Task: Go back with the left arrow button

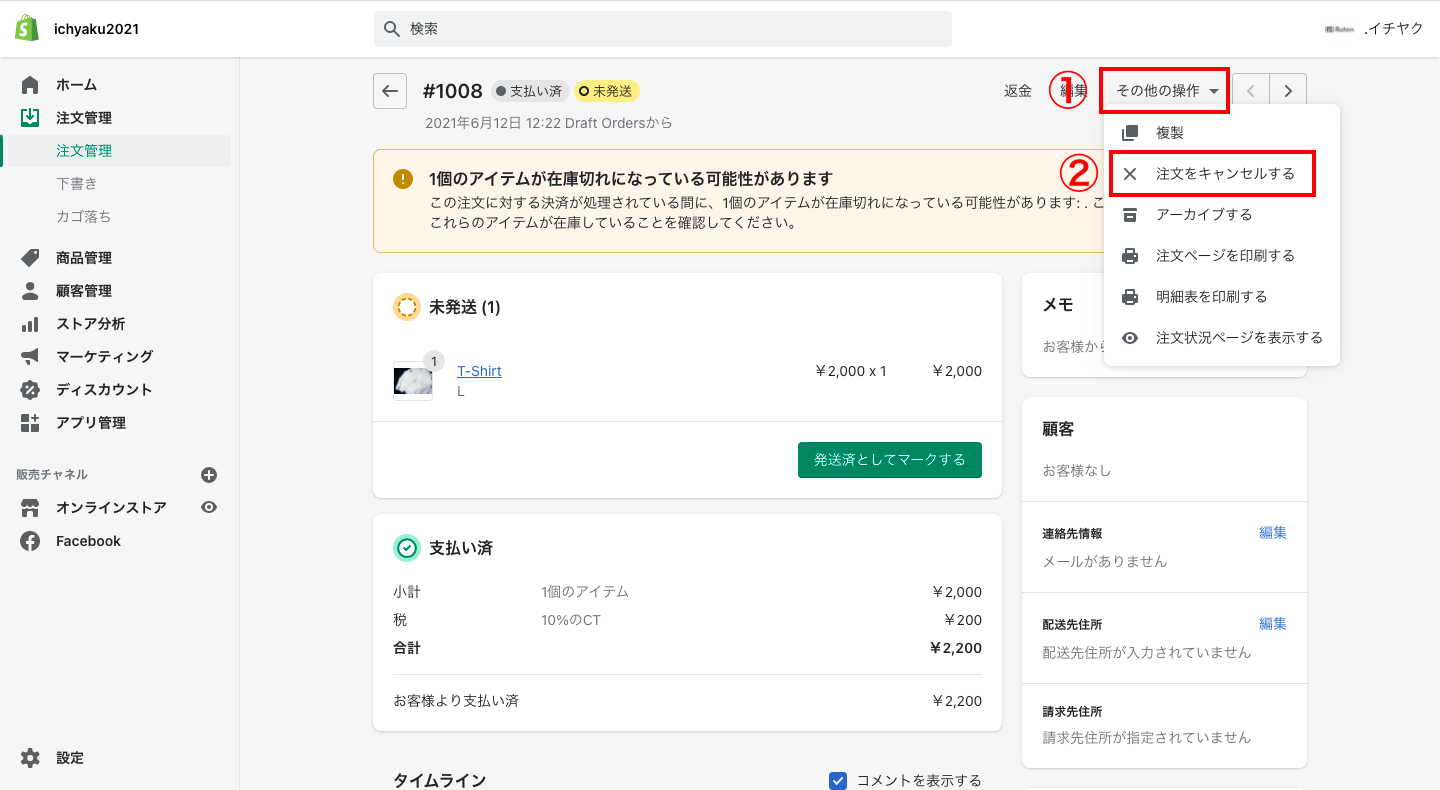Action: [x=390, y=91]
